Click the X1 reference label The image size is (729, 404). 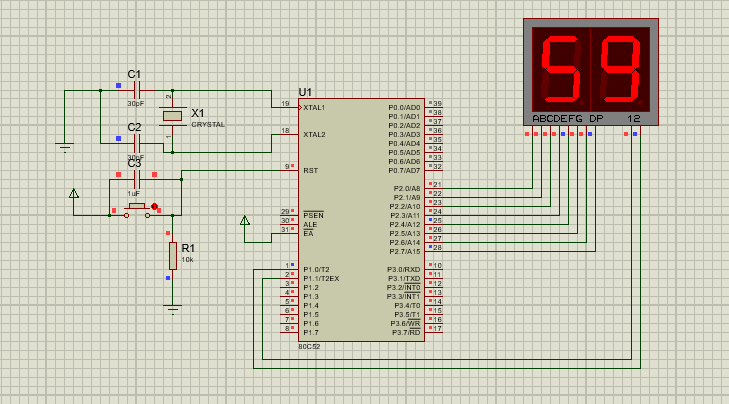click(x=198, y=113)
